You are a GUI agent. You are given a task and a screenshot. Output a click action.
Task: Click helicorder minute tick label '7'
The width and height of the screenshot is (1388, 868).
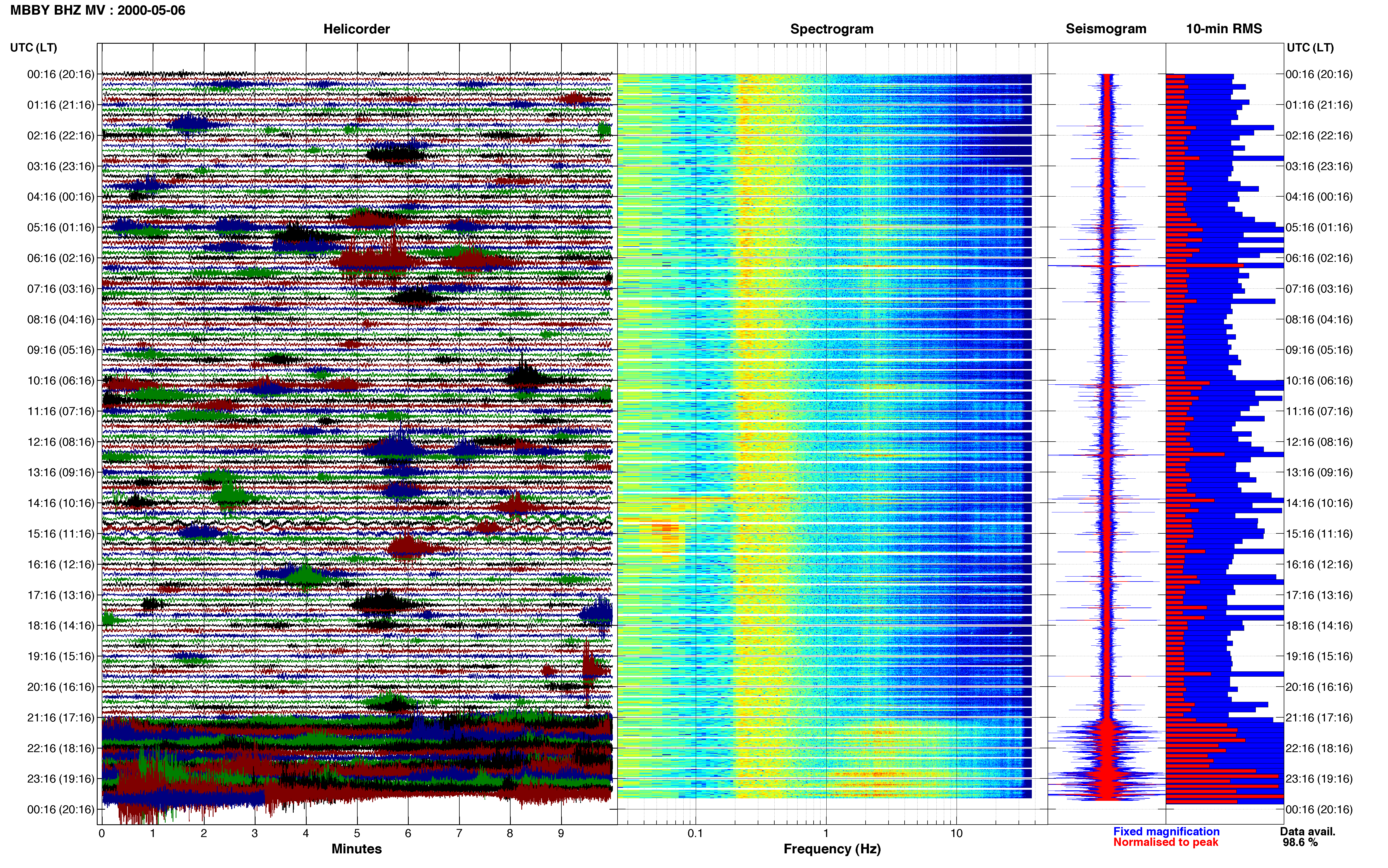[459, 833]
